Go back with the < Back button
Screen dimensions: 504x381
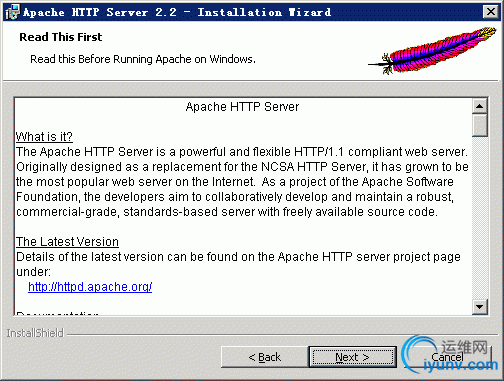[x=265, y=357]
